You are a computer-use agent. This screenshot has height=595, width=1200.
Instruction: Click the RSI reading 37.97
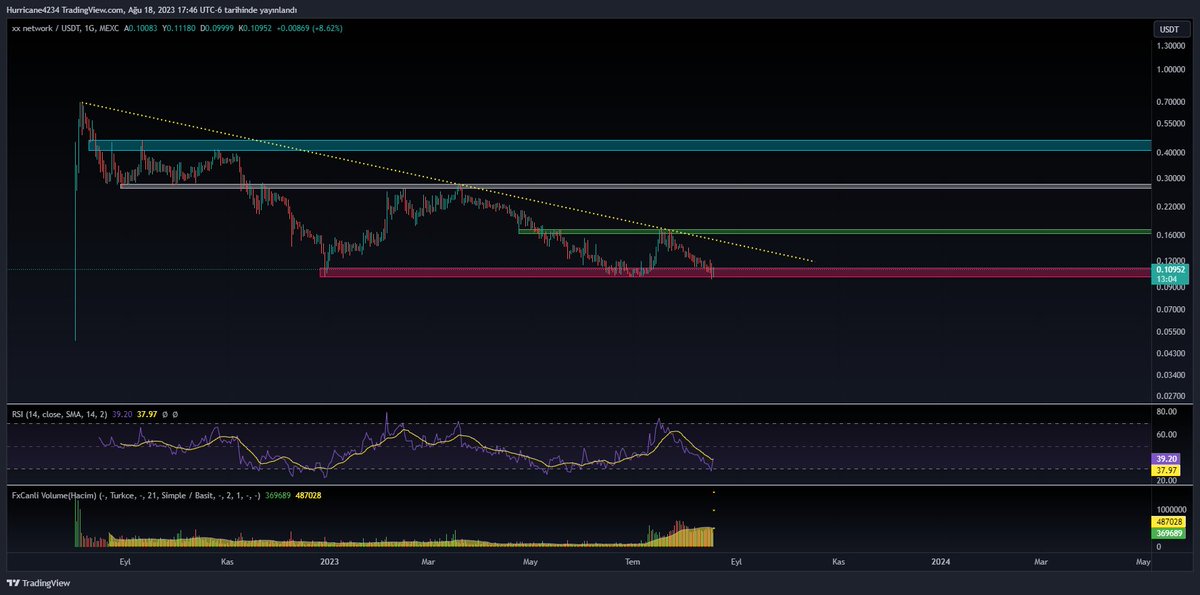(146, 413)
